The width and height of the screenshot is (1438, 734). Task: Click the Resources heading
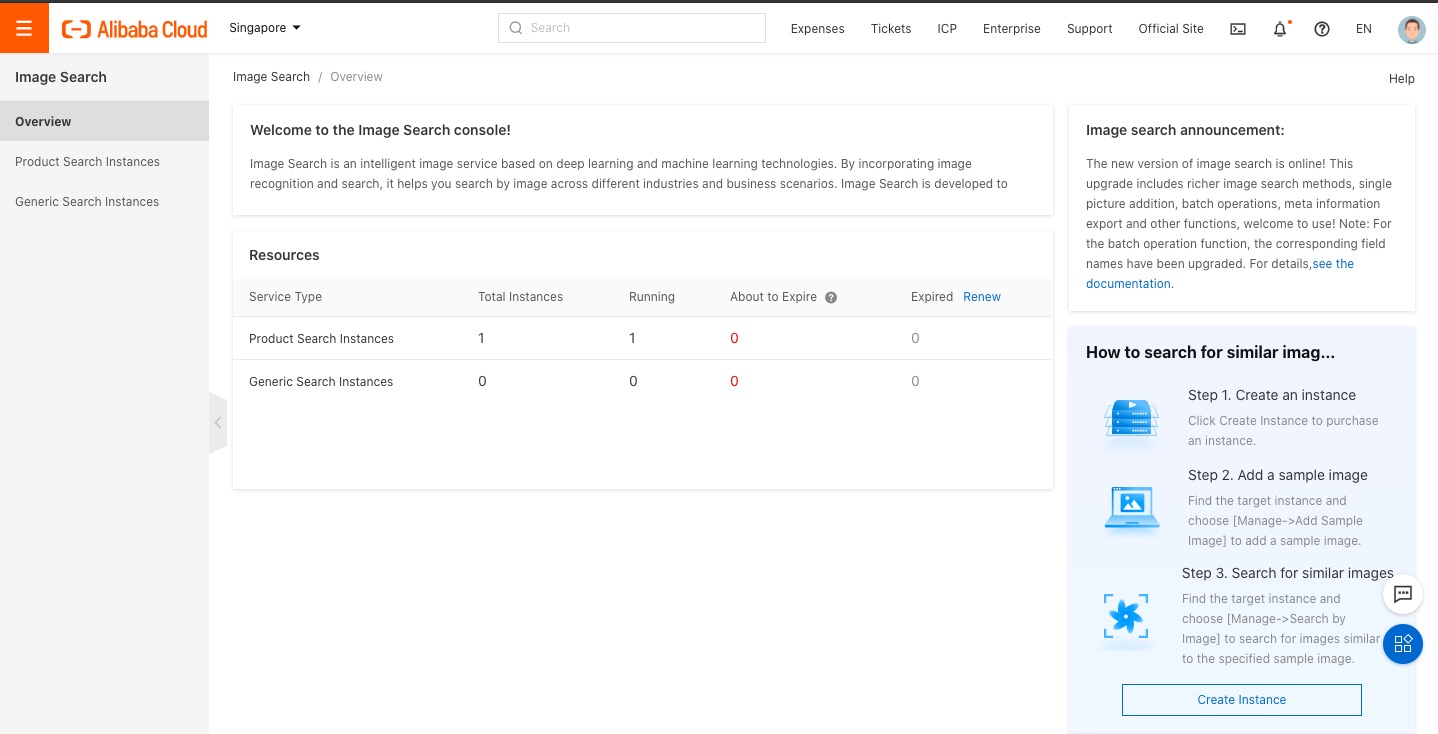click(284, 255)
